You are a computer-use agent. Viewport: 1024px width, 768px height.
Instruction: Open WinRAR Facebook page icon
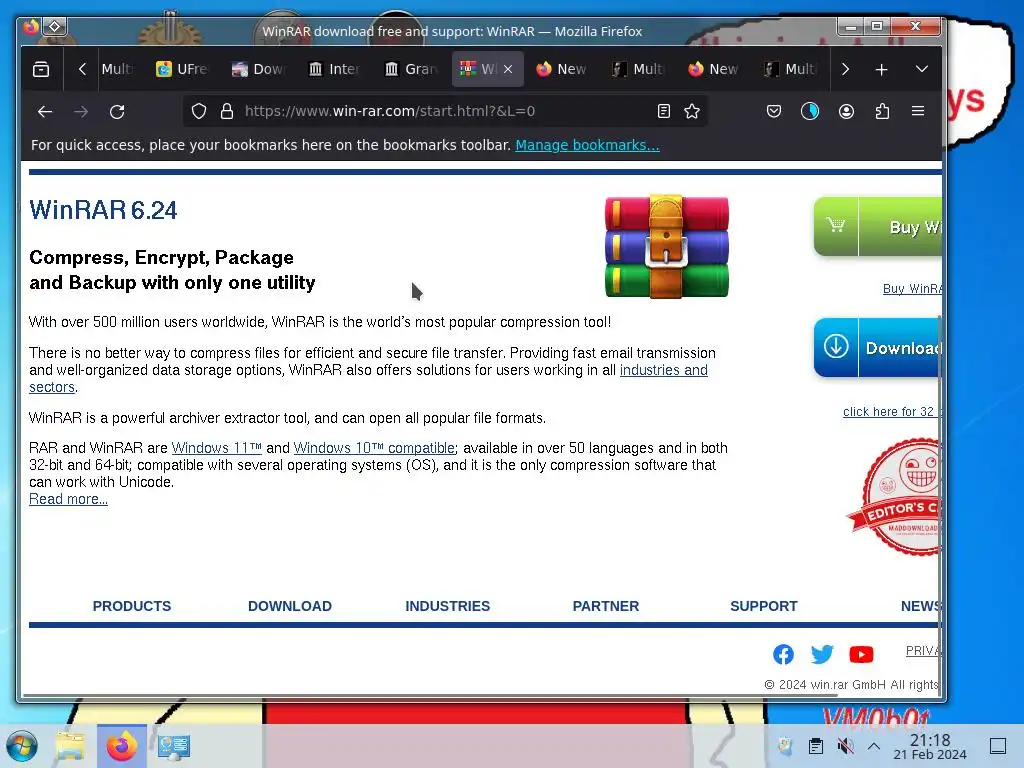[x=783, y=654]
